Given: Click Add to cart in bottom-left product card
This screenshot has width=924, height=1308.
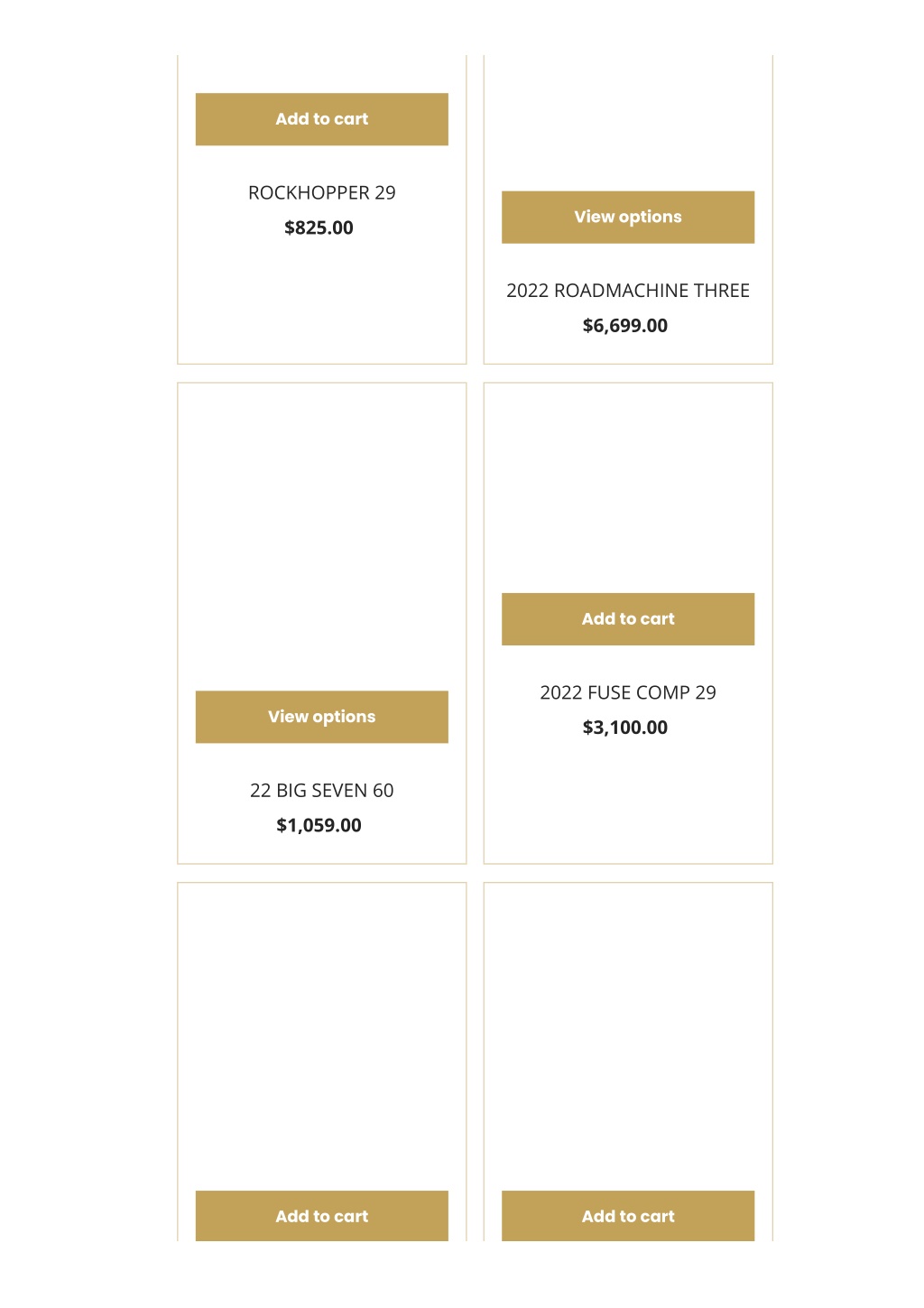Looking at the screenshot, I should pos(321,1216).
